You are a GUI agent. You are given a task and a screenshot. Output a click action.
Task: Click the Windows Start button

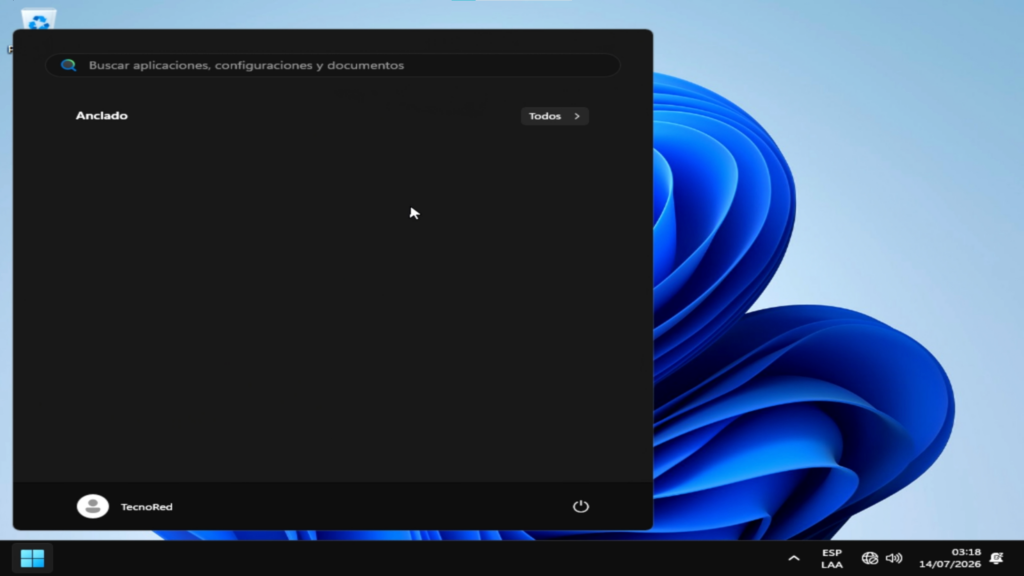click(32, 558)
